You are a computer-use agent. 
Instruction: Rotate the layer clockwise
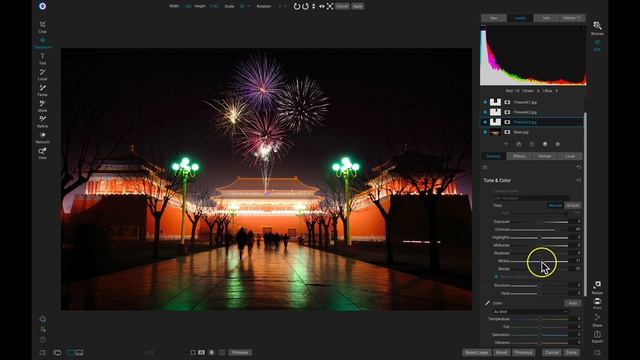pos(305,7)
